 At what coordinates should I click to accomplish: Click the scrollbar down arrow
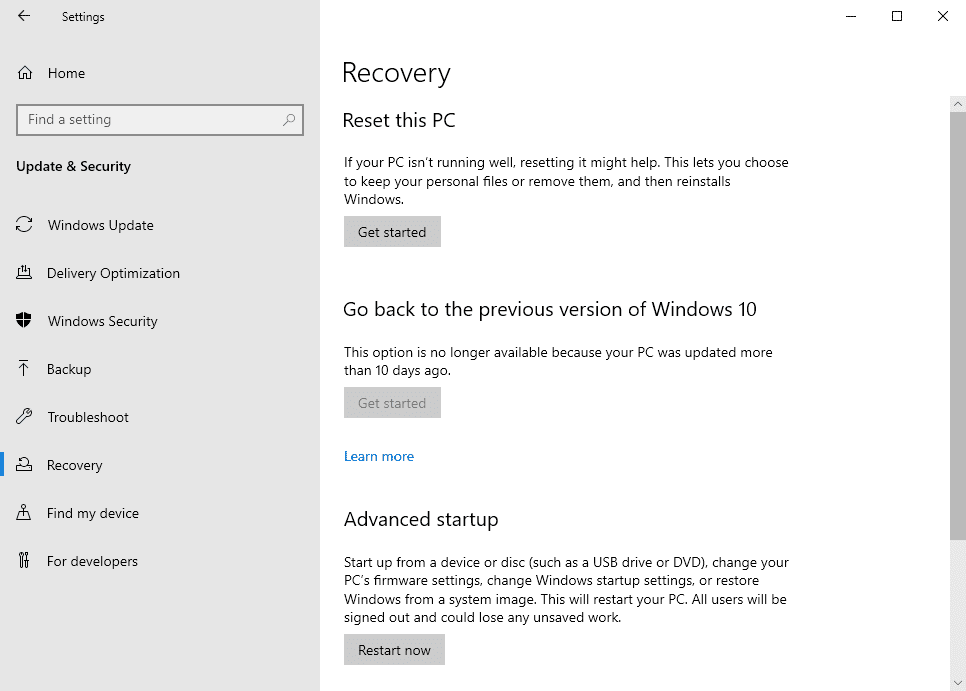pos(958,683)
